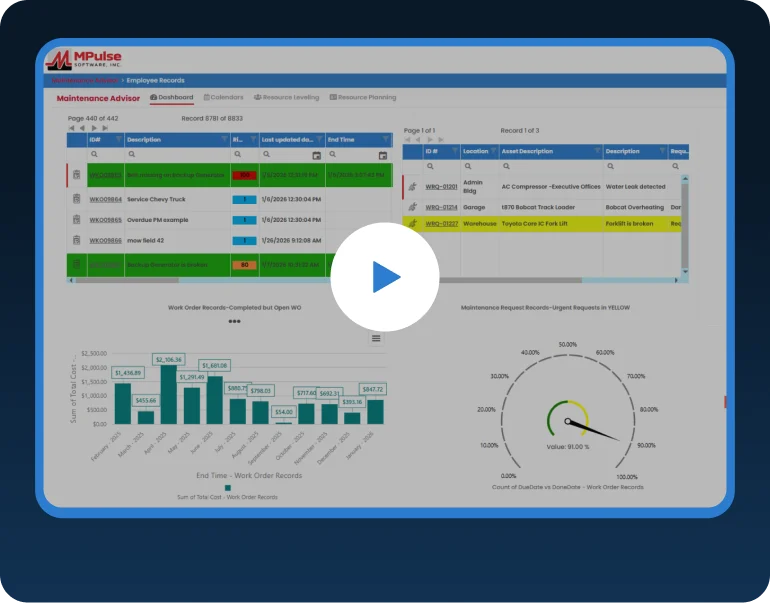Click the three-dots icon above the bar chart
Image resolution: width=770 pixels, height=603 pixels.
point(234,322)
